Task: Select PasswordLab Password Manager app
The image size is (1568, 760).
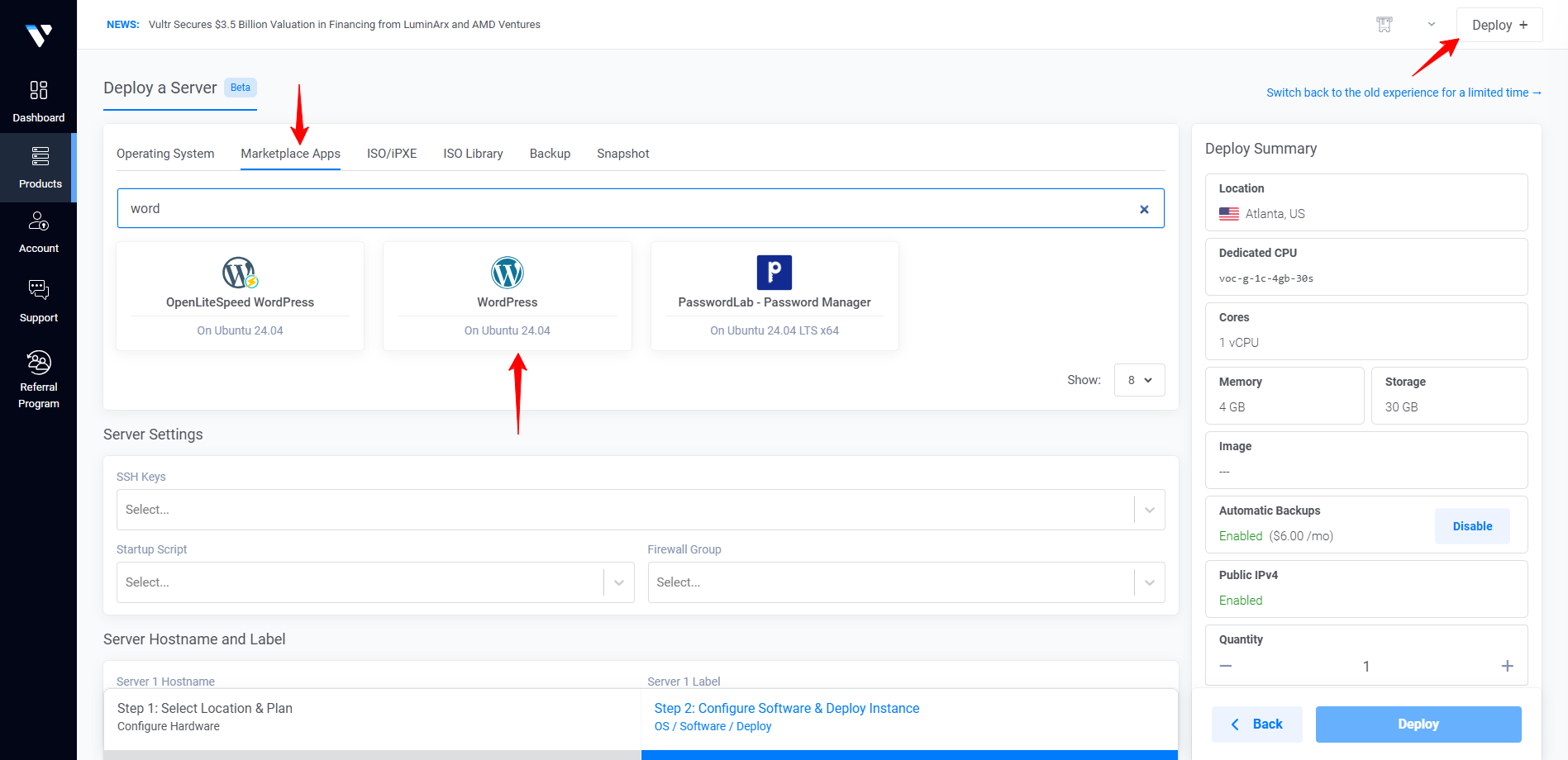Action: click(x=774, y=296)
